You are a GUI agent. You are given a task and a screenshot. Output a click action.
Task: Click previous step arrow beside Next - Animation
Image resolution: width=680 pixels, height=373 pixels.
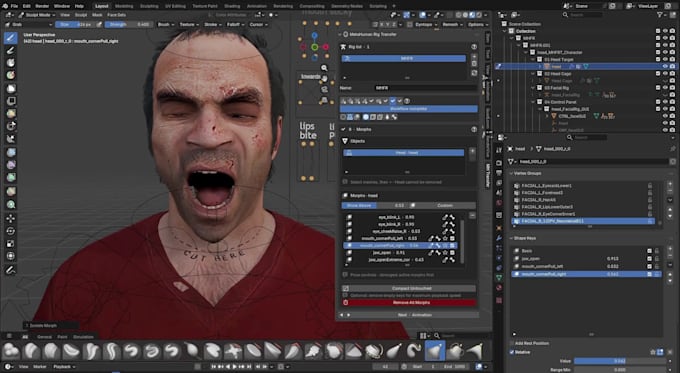[x=342, y=315]
